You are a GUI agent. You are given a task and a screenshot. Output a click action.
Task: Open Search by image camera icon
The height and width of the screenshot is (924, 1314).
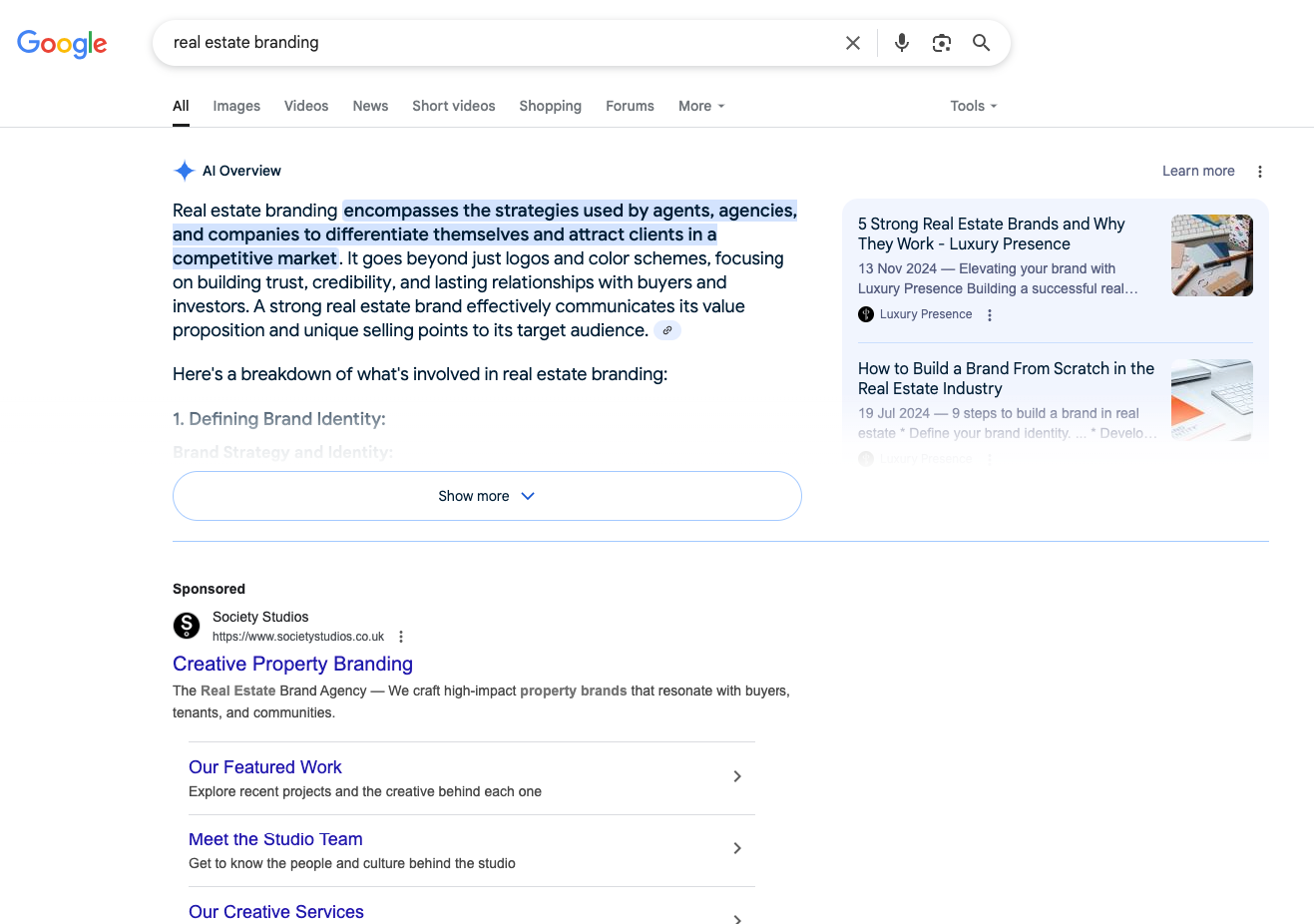pos(942,43)
